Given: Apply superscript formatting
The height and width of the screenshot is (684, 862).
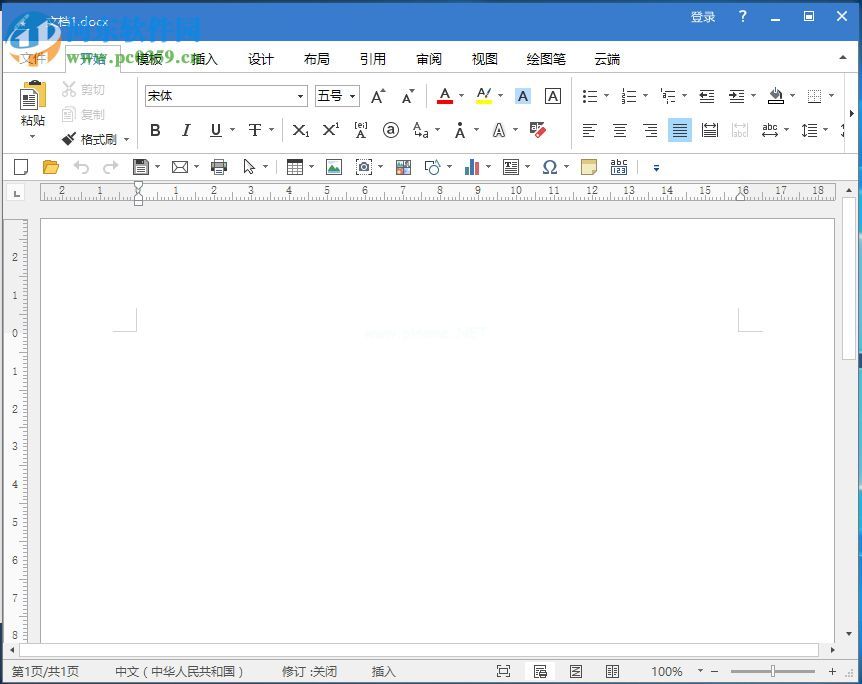Looking at the screenshot, I should [330, 130].
